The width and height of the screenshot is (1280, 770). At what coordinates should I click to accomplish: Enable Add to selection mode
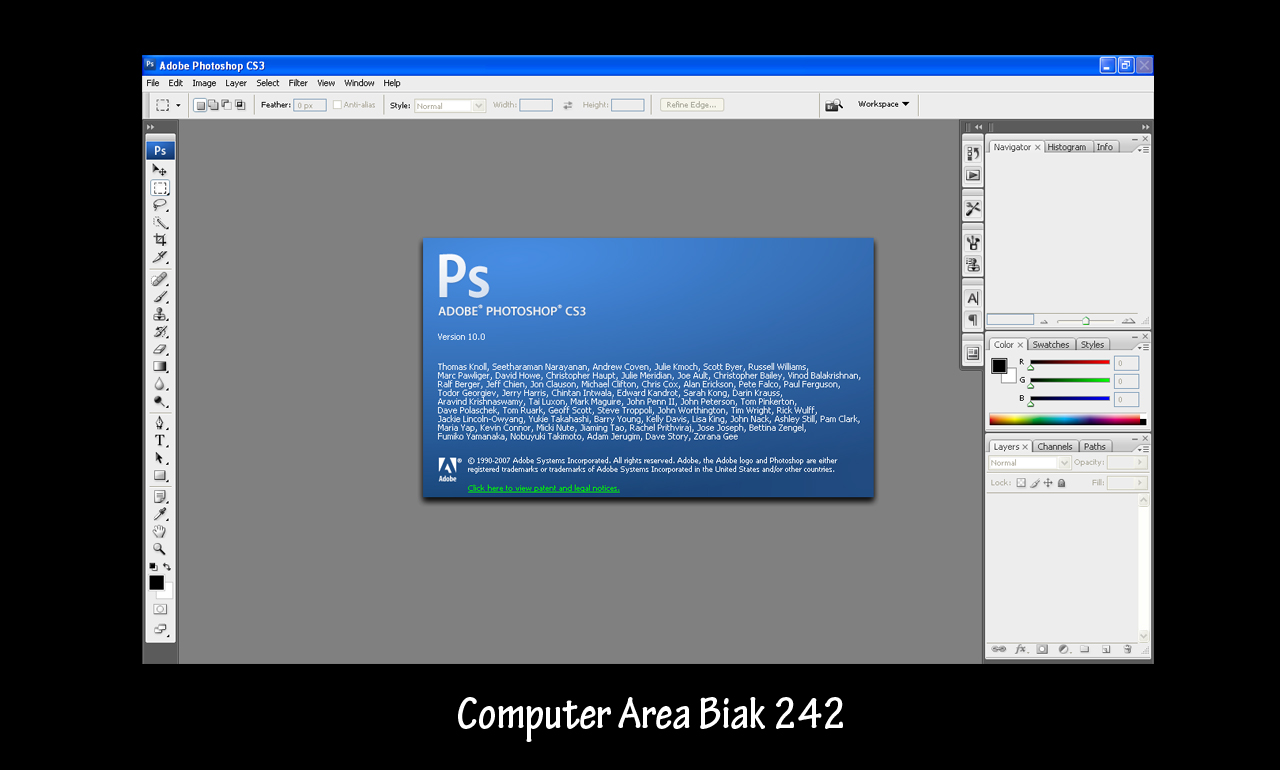tap(213, 105)
